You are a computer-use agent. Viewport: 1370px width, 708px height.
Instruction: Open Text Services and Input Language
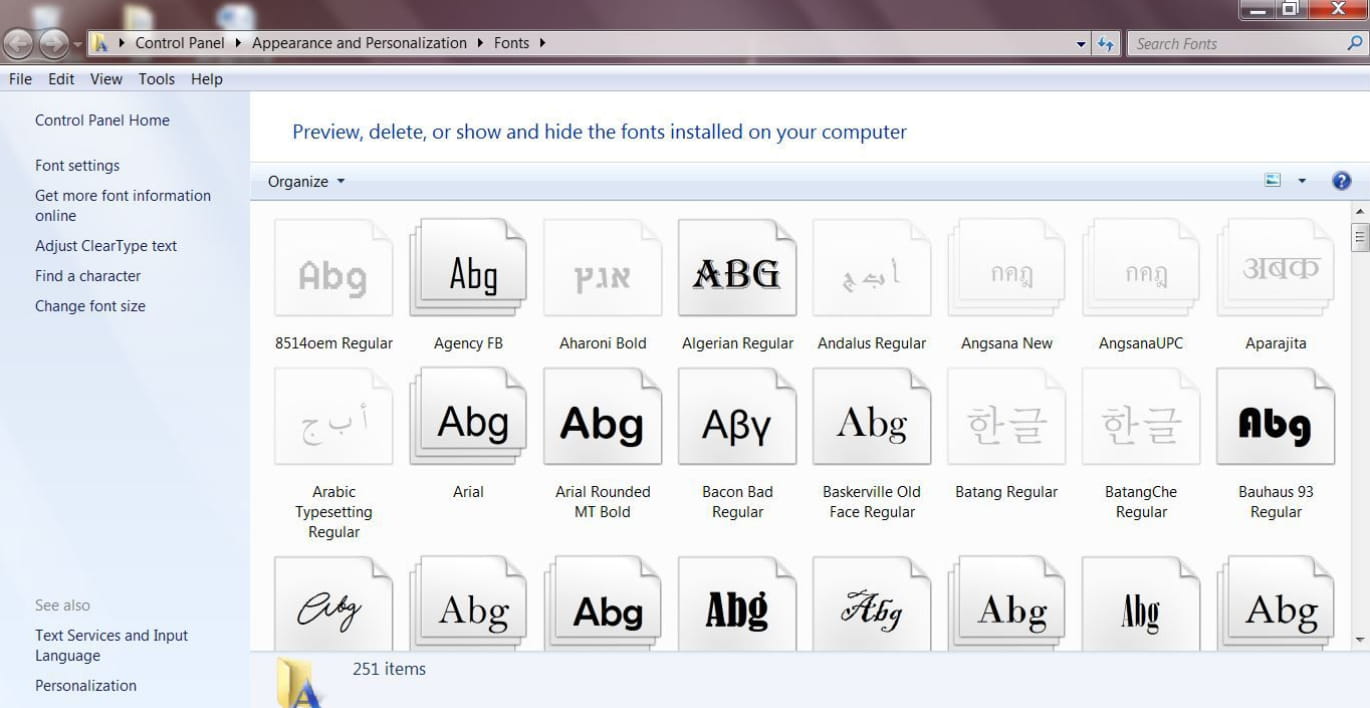pyautogui.click(x=111, y=645)
